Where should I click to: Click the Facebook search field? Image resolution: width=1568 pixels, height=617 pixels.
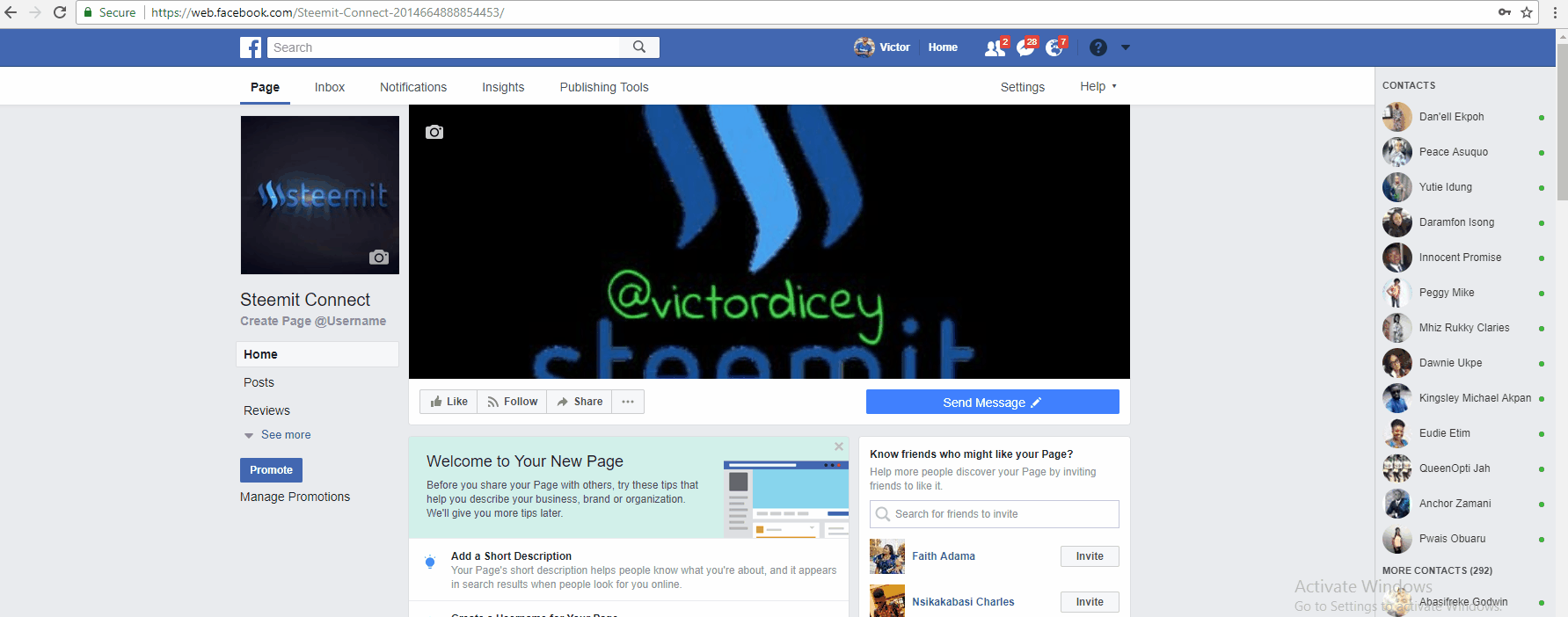pyautogui.click(x=444, y=47)
